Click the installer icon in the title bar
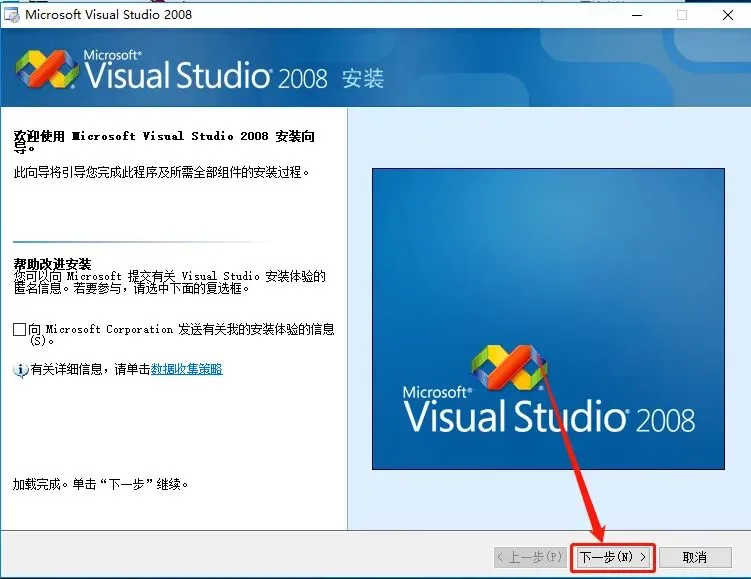Viewport: 751px width, 579px height. (x=11, y=15)
